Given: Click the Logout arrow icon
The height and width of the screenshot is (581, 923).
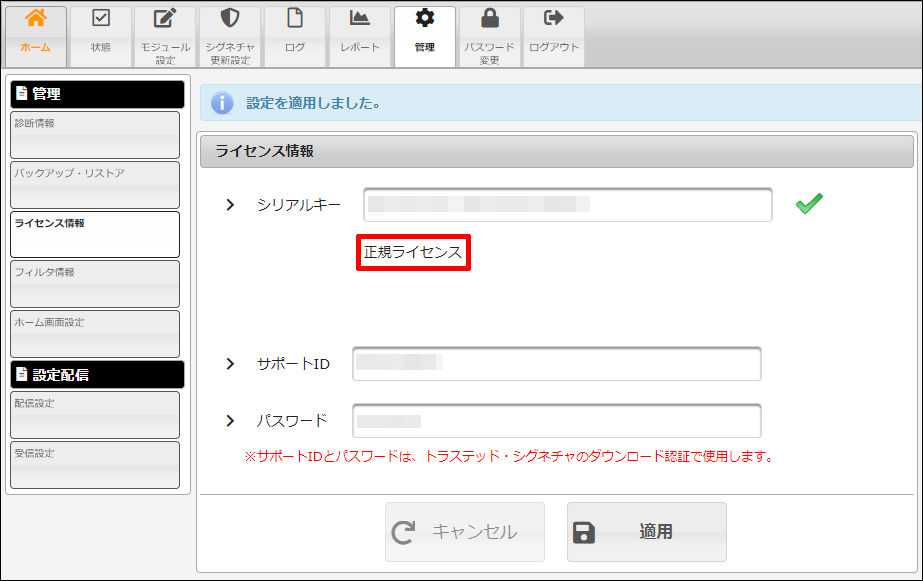Looking at the screenshot, I should tap(553, 18).
